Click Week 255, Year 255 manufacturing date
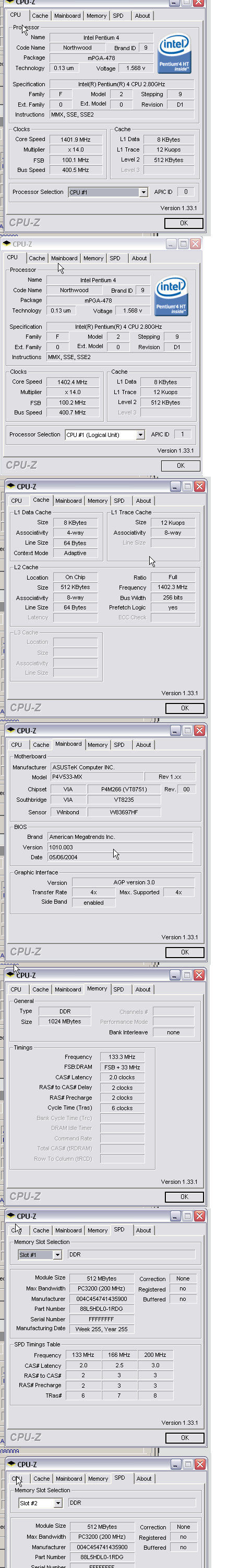The height and width of the screenshot is (1568, 240). [101, 1329]
